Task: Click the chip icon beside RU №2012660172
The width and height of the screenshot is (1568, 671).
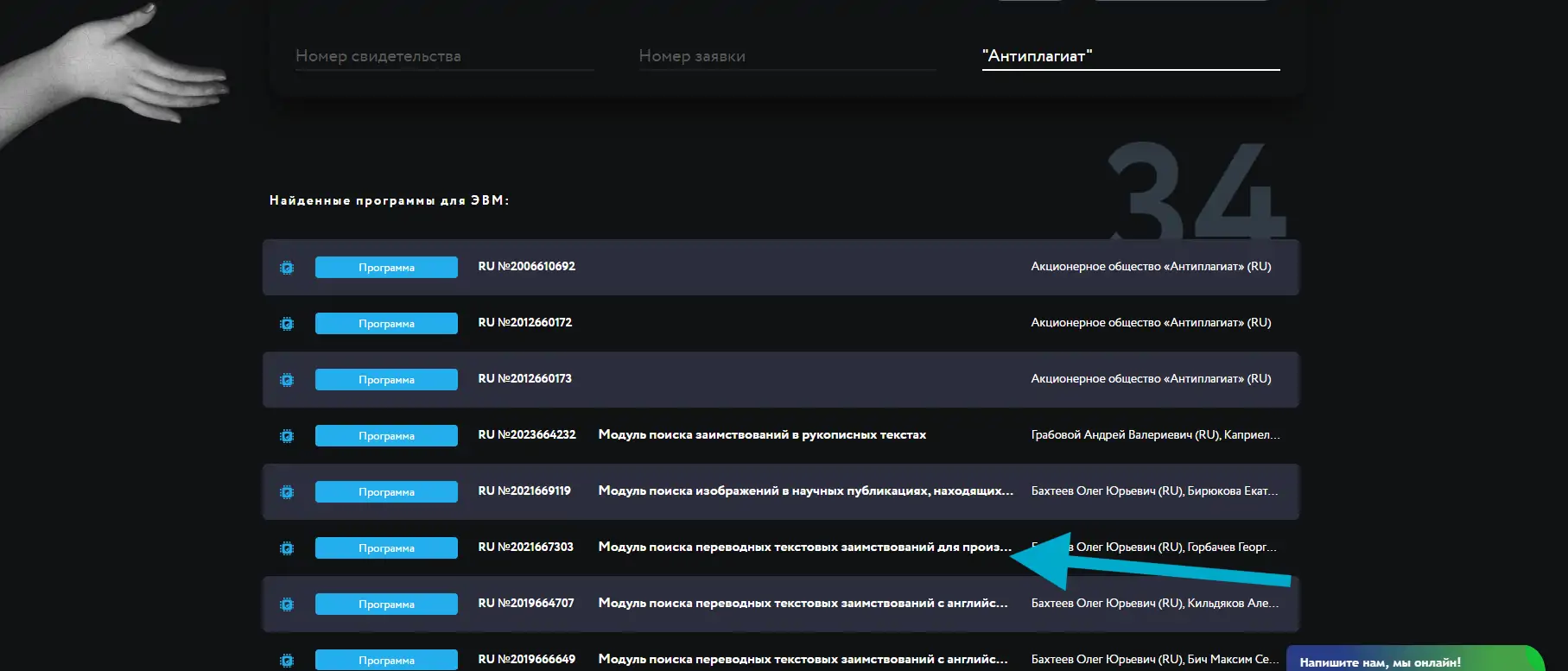Action: pos(287,324)
